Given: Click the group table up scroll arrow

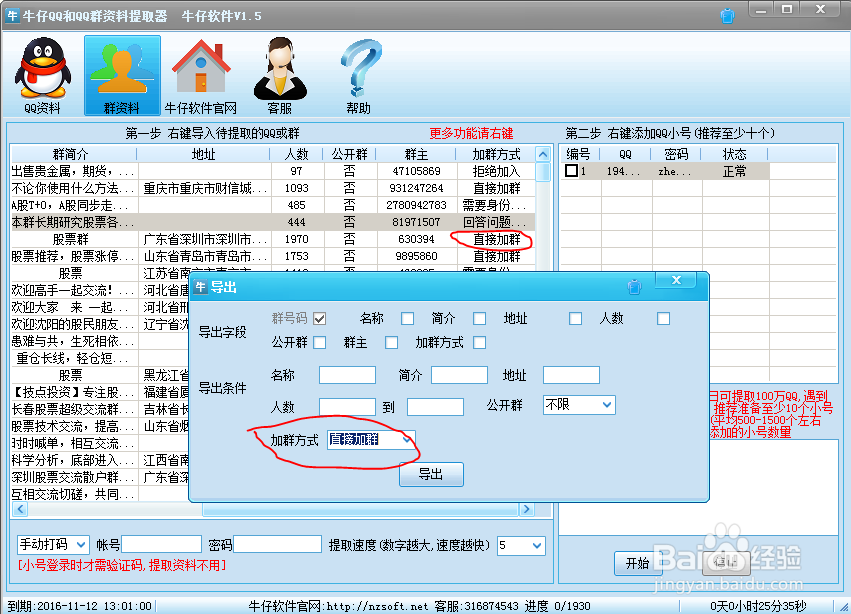Looking at the screenshot, I should (x=543, y=154).
